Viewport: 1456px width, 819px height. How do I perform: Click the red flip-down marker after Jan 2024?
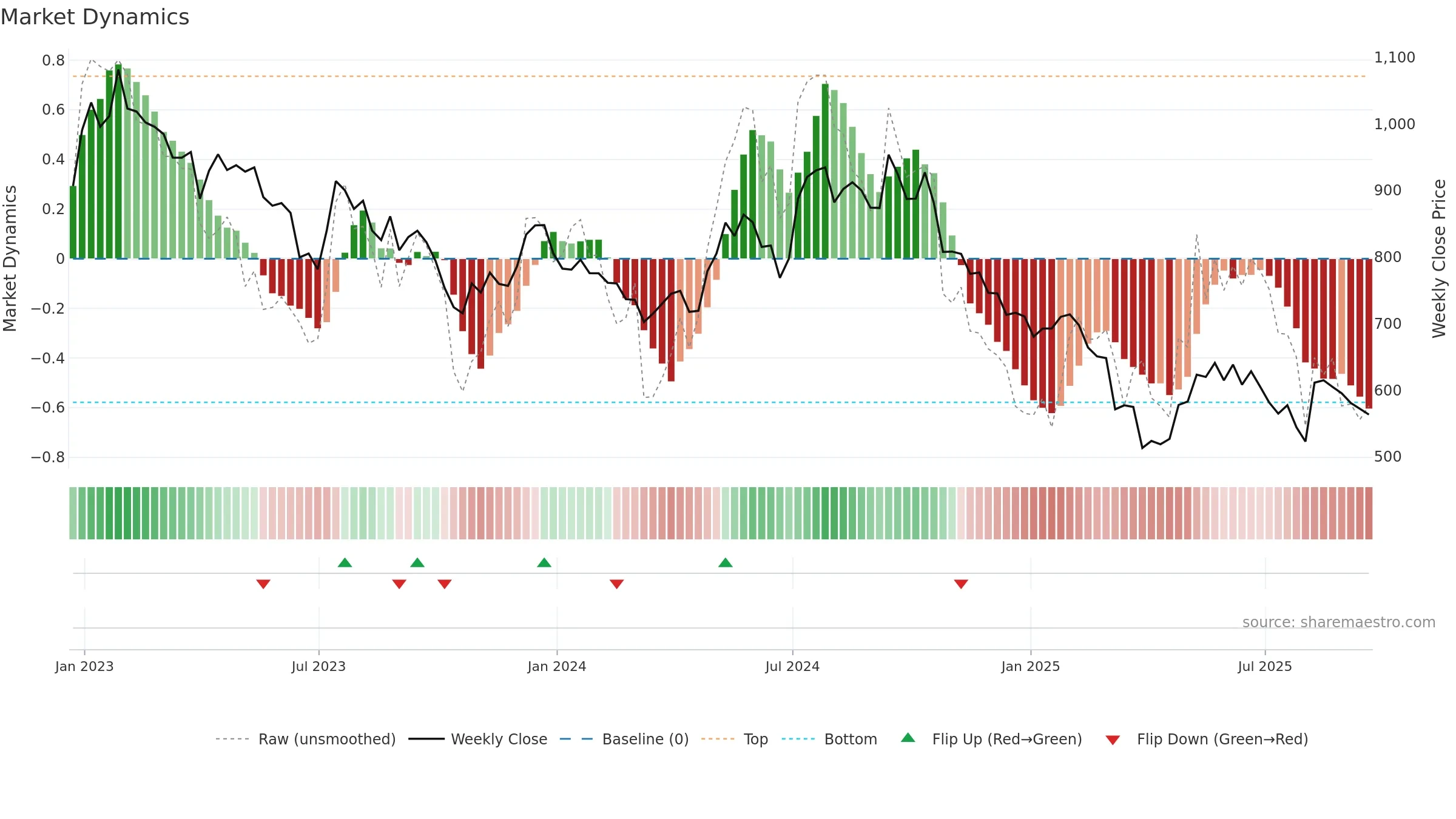[x=617, y=584]
